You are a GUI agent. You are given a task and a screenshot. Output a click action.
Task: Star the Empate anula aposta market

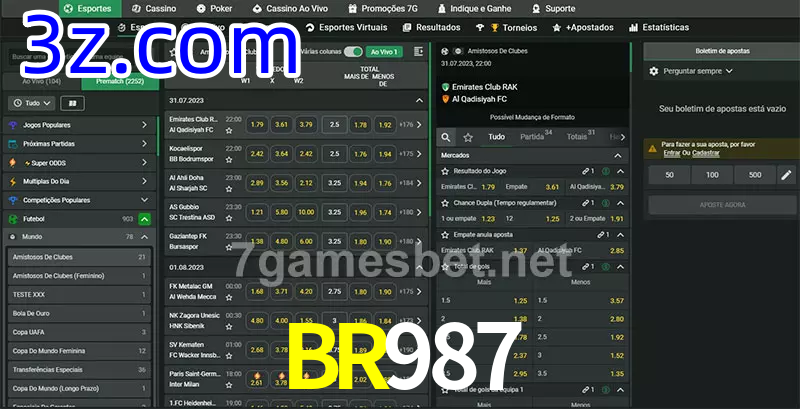click(445, 235)
